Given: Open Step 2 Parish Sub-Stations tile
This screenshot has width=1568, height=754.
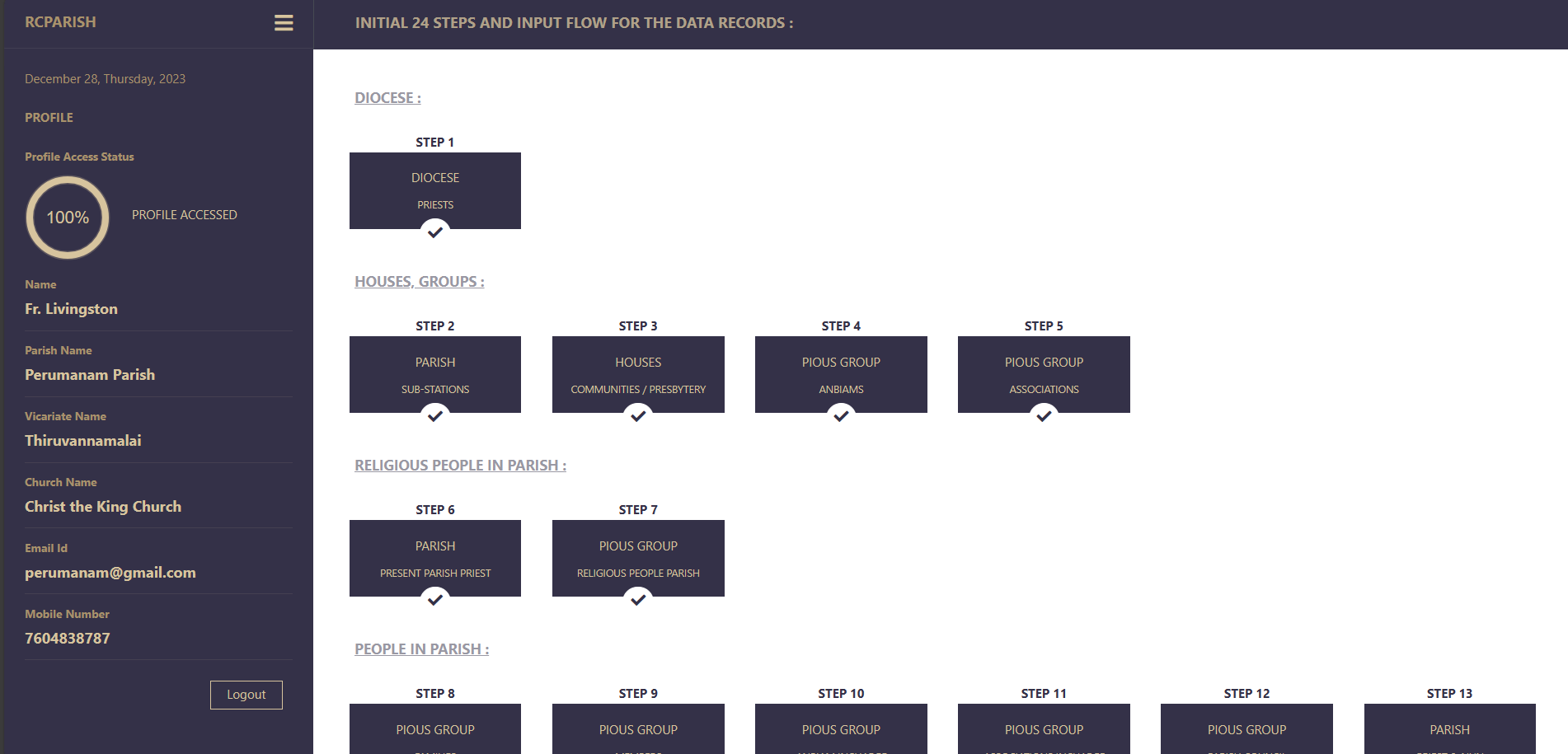Looking at the screenshot, I should (435, 373).
